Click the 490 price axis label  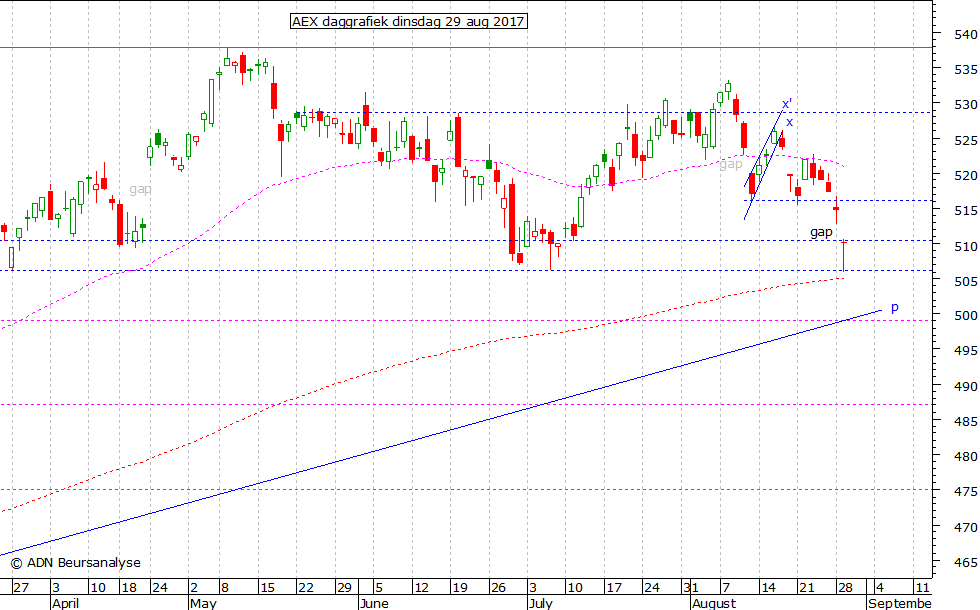[x=966, y=386]
